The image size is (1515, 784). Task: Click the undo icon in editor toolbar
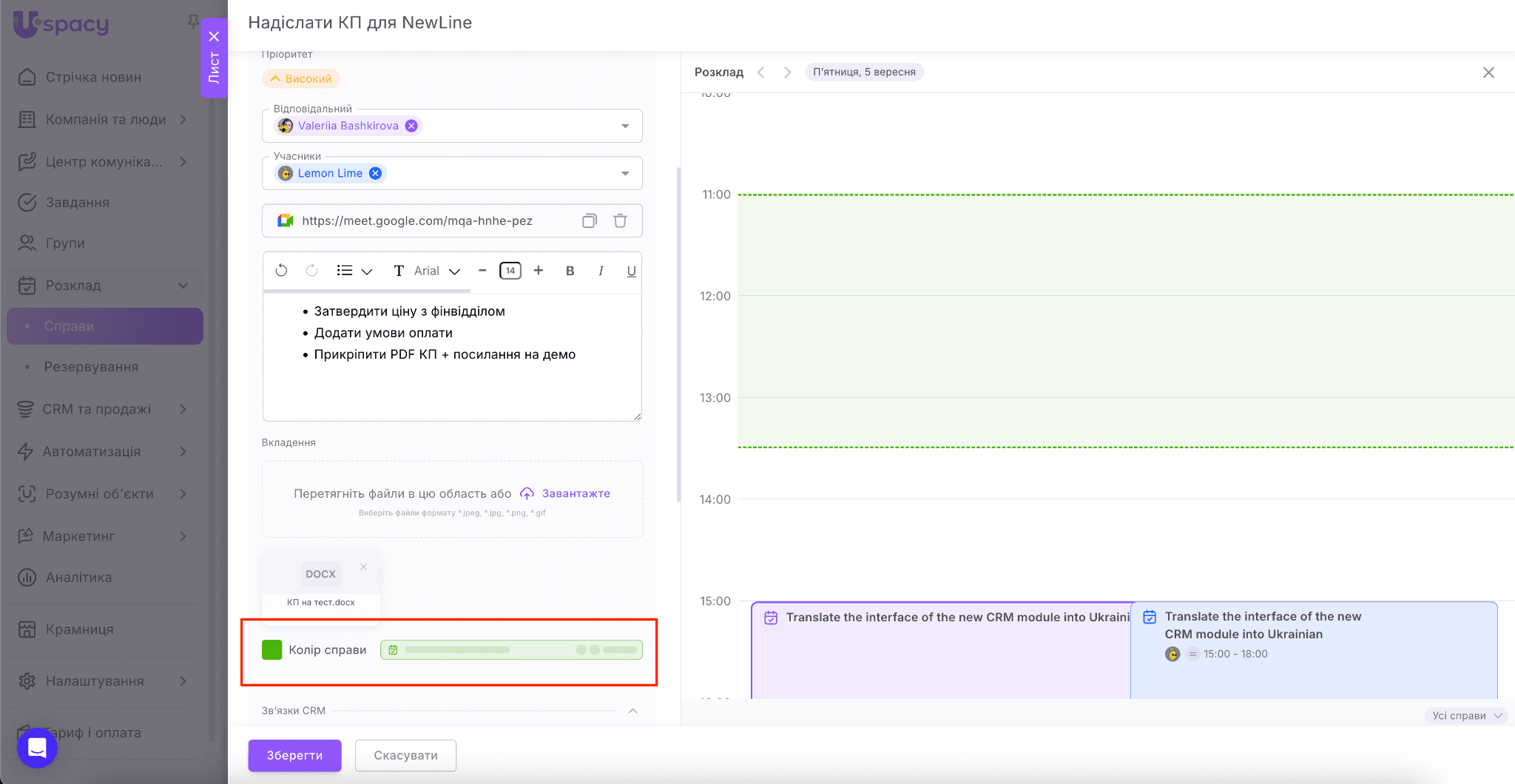pos(281,271)
